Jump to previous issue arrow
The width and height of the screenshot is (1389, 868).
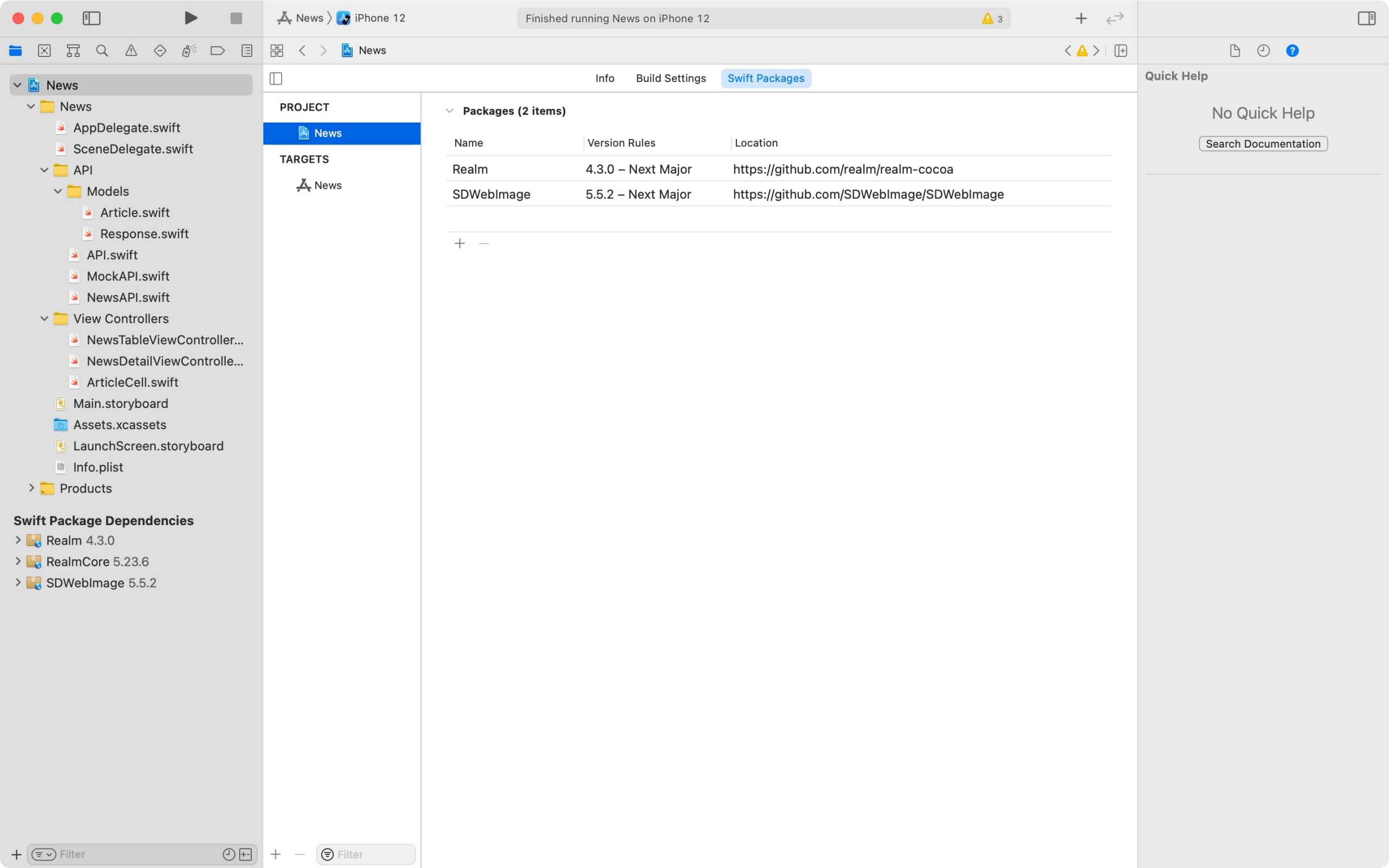coord(1068,50)
